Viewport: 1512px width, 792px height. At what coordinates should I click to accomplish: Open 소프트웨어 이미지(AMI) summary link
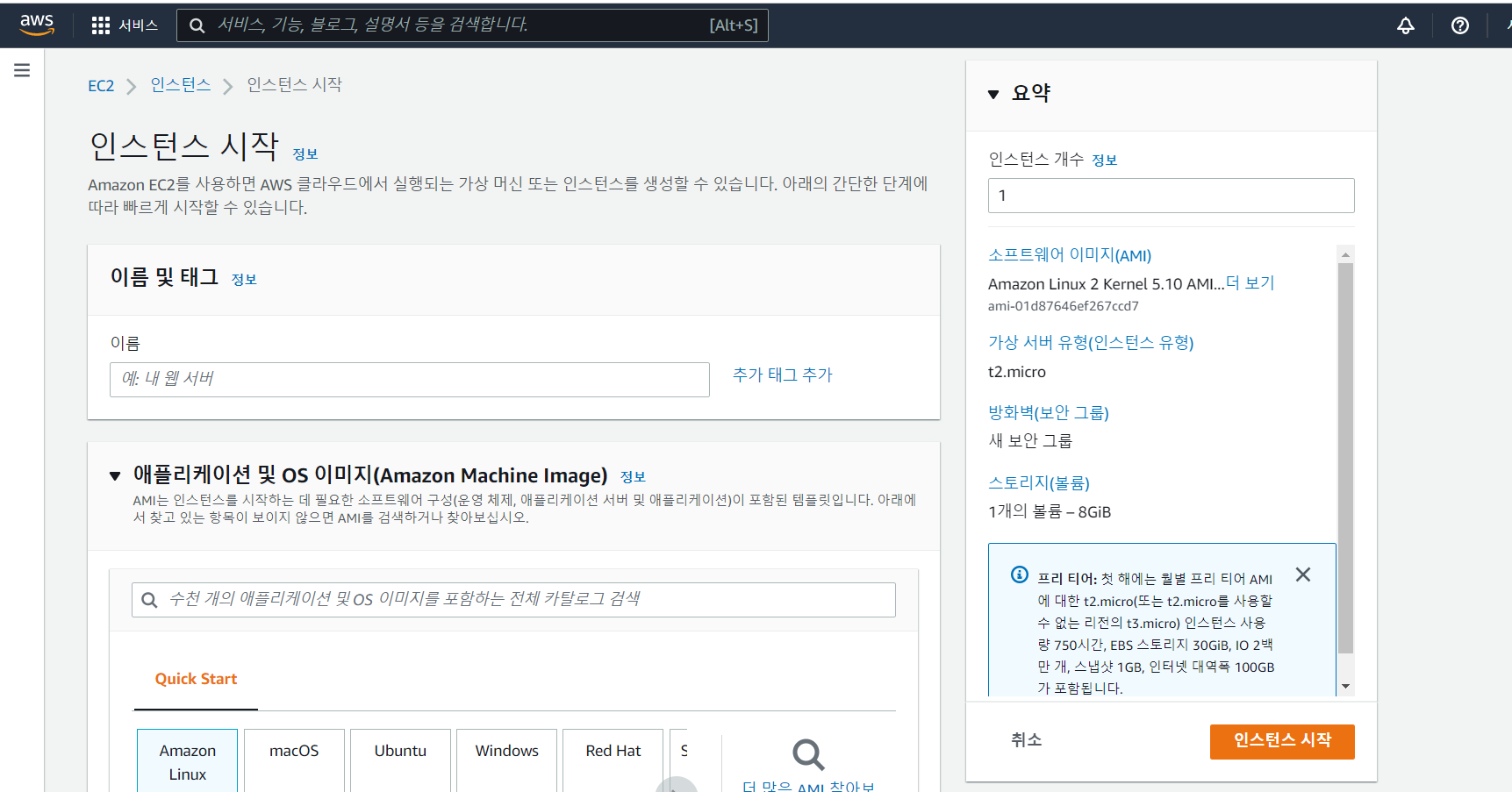tap(1070, 255)
